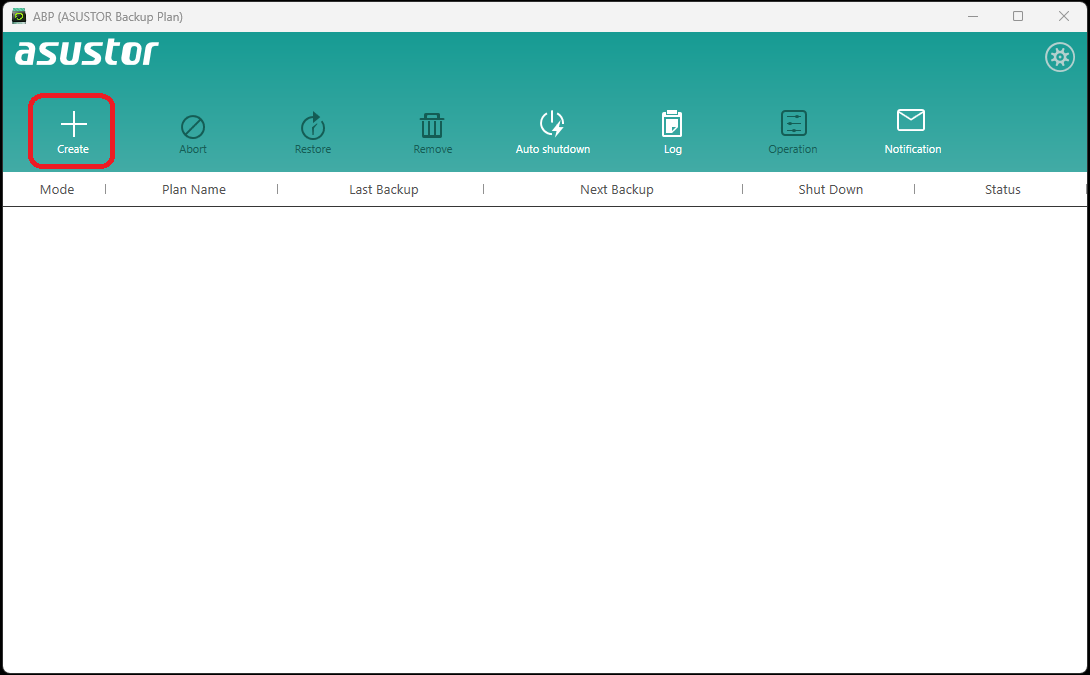Maximize the ABP window

pyautogui.click(x=1018, y=16)
